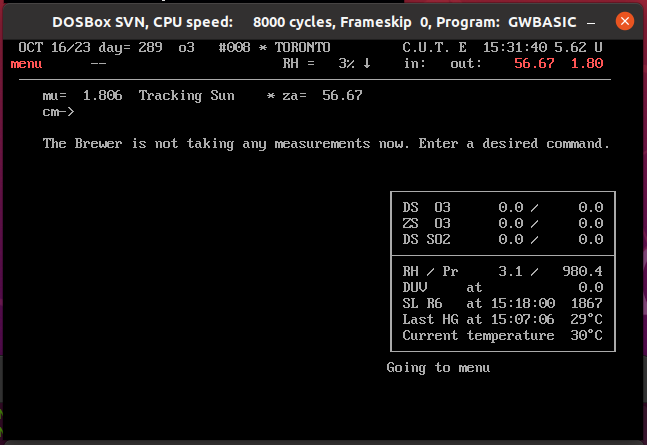Click the "Going to menu" status message
This screenshot has height=445, width=647.
click(x=438, y=368)
